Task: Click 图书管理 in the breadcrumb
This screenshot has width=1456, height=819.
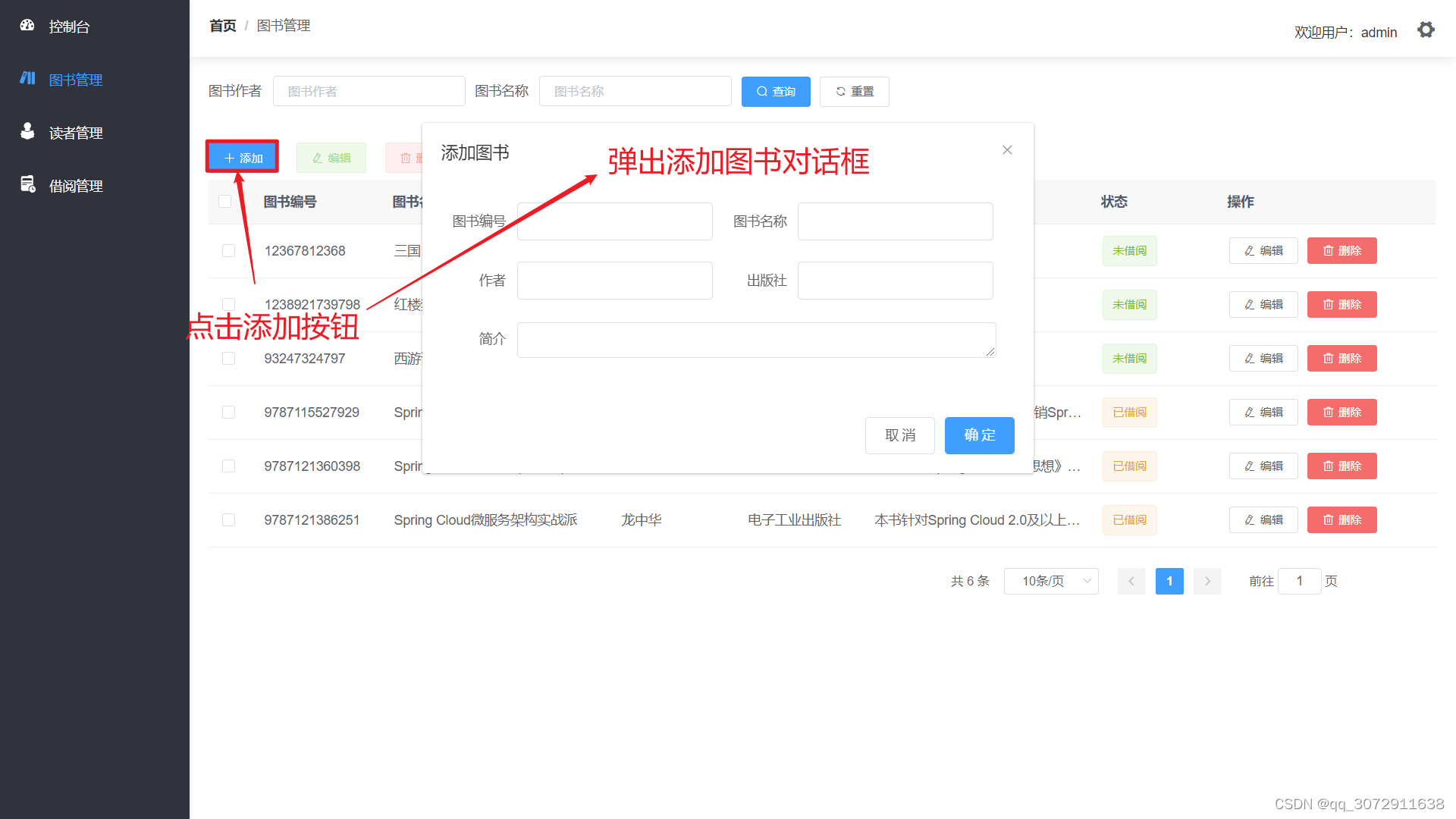Action: pyautogui.click(x=284, y=26)
